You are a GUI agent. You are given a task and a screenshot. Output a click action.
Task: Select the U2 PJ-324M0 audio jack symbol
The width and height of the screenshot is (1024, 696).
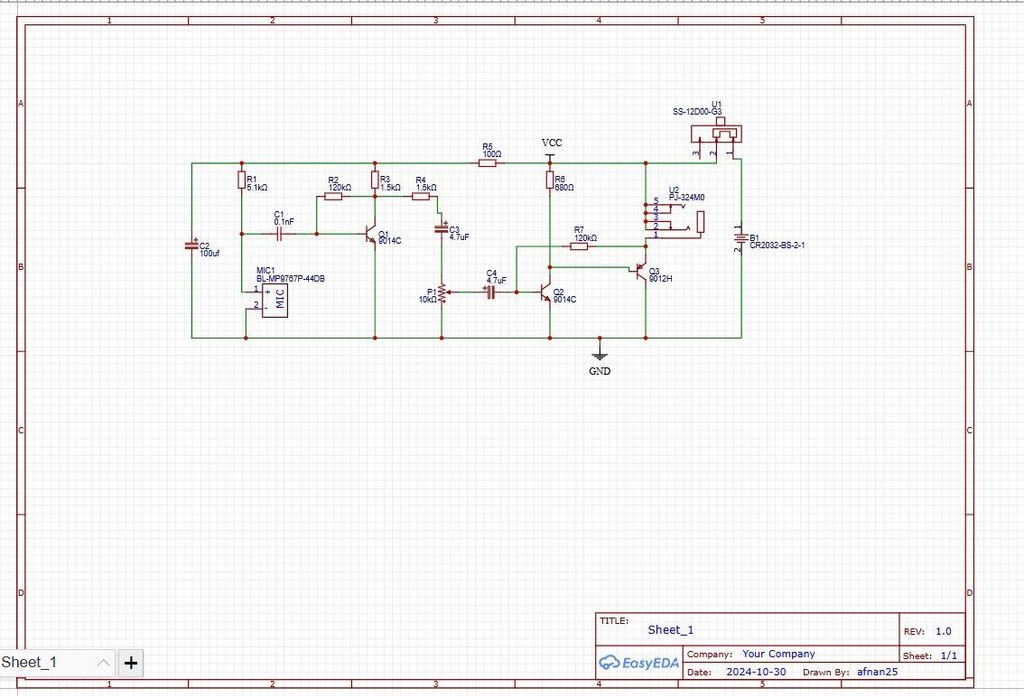pos(673,219)
